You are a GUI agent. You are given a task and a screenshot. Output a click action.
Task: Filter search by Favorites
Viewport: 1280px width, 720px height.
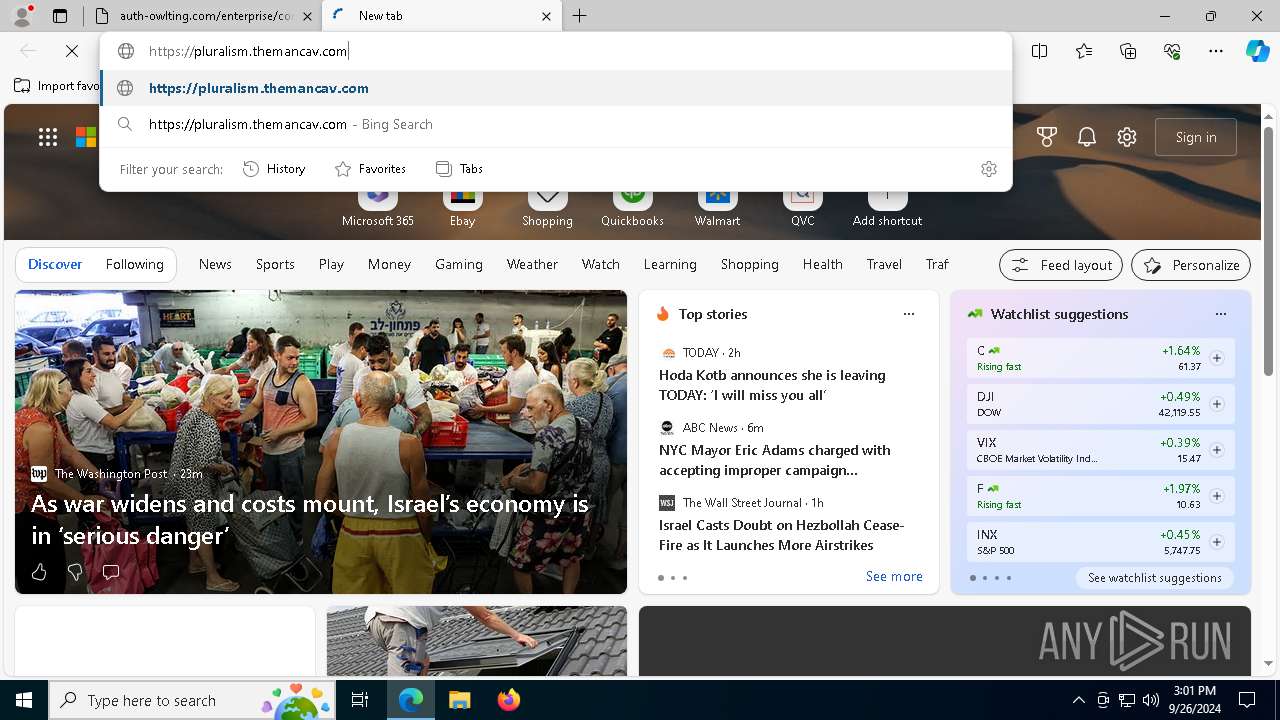pyautogui.click(x=370, y=169)
